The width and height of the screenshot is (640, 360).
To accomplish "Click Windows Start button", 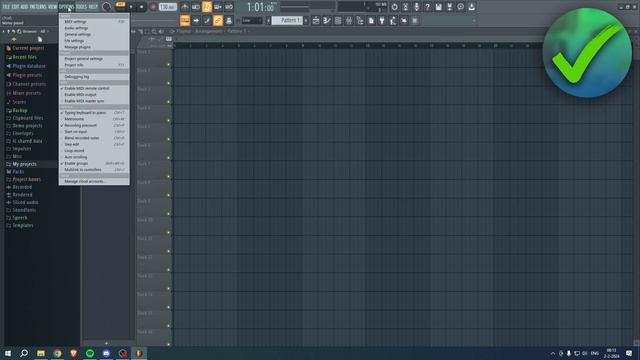I will coord(8,353).
